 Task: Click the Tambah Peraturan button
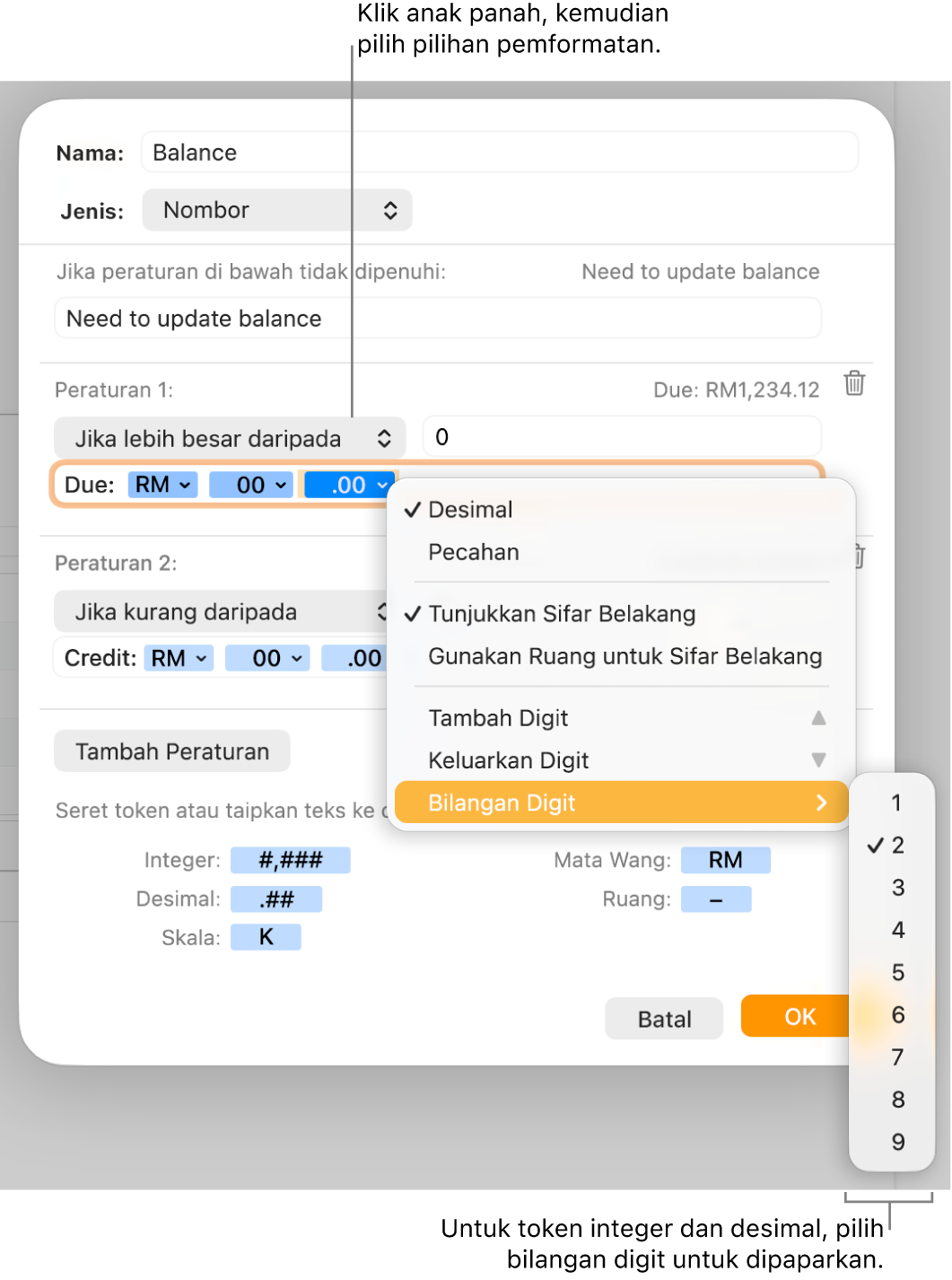(x=172, y=751)
